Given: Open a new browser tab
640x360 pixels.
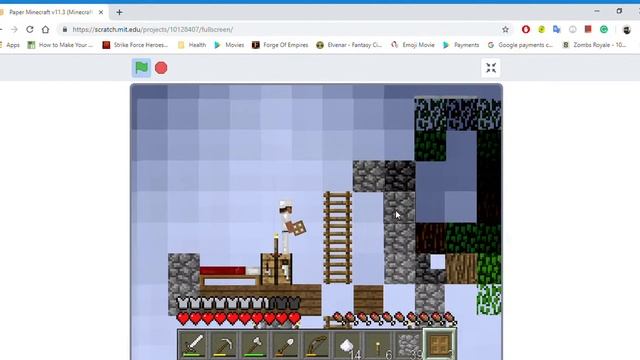Looking at the screenshot, I should [119, 12].
